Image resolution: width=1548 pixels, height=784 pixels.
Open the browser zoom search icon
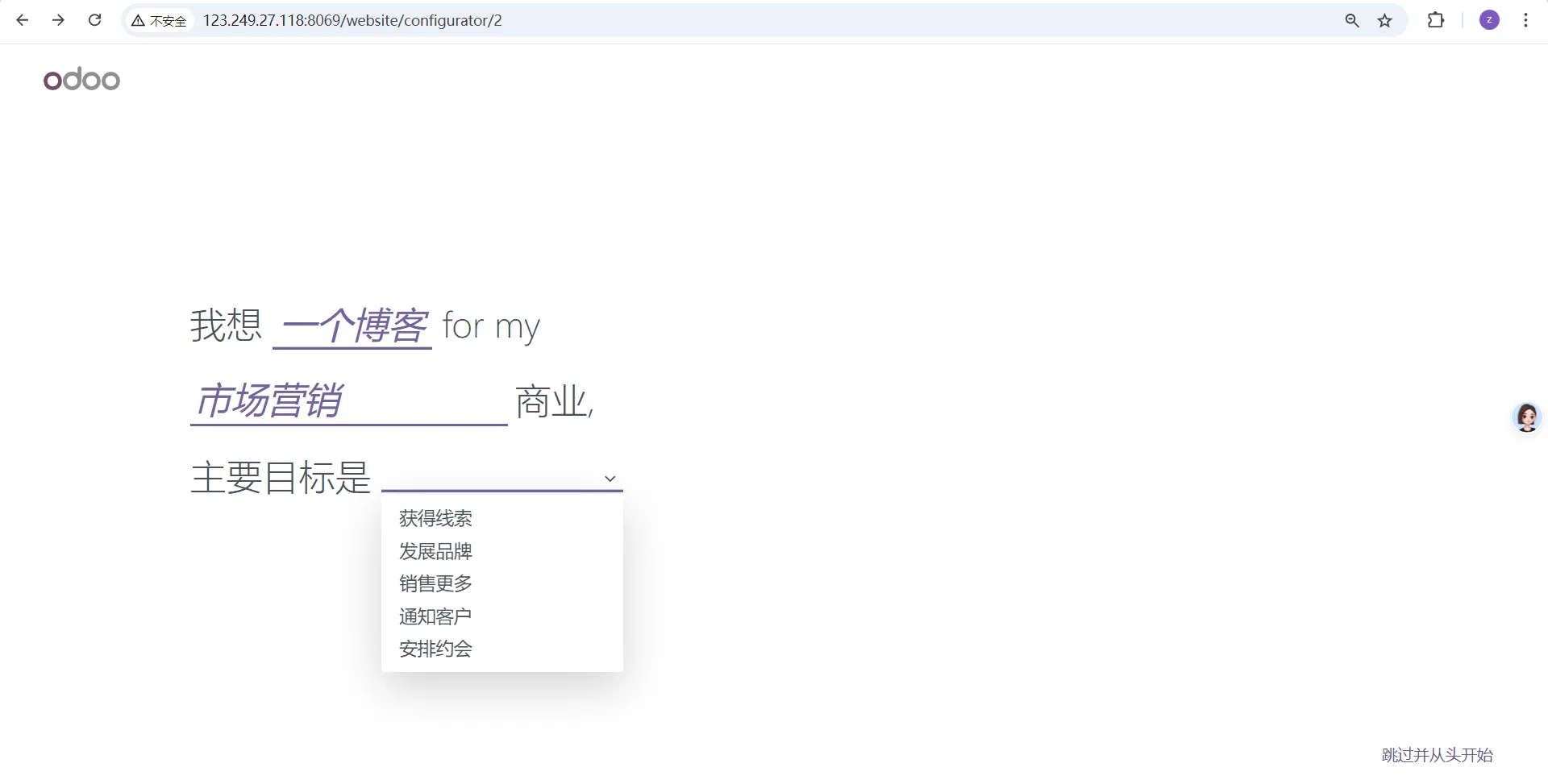(1352, 20)
